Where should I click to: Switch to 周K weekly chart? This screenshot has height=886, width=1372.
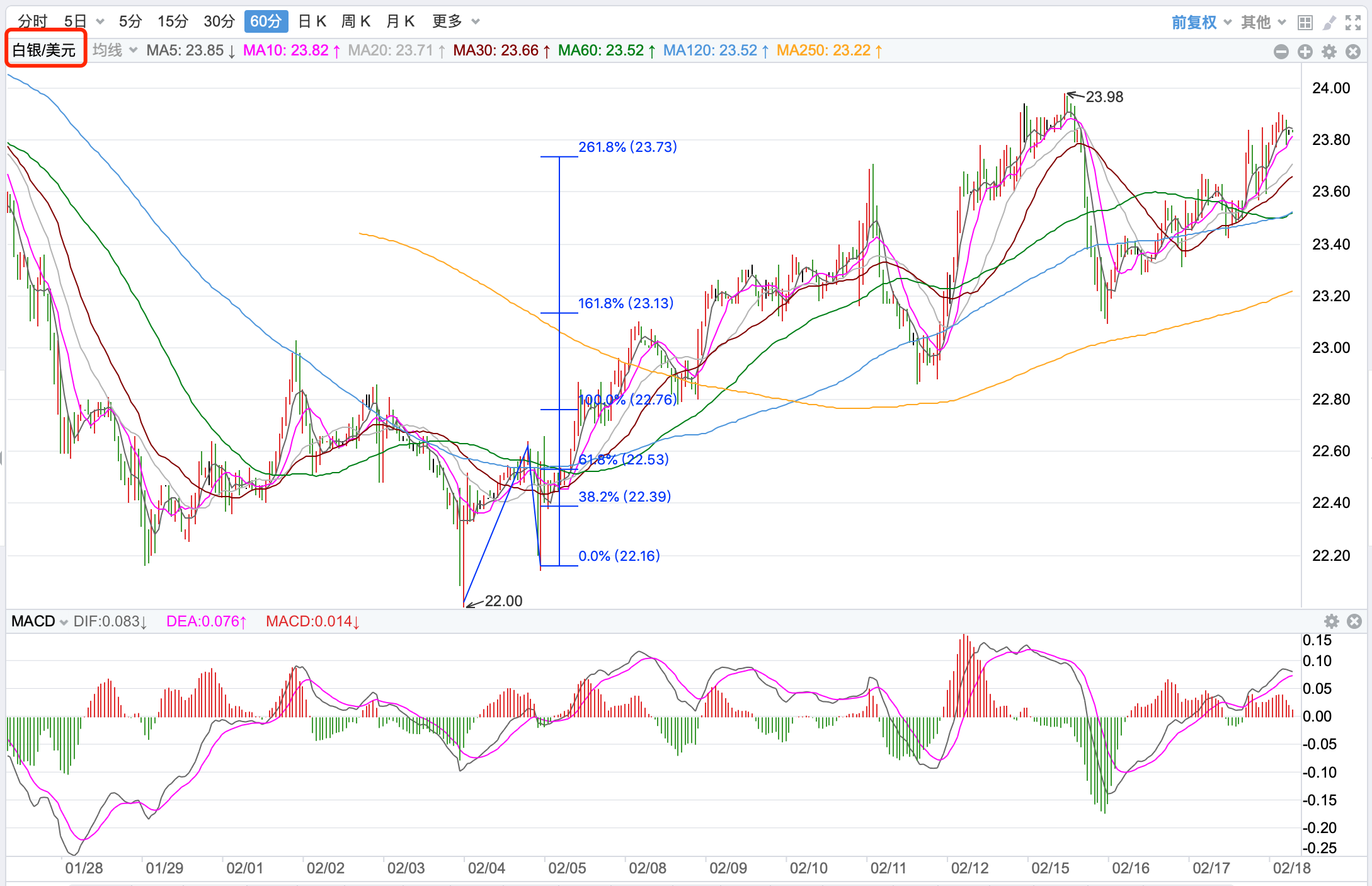coord(355,21)
